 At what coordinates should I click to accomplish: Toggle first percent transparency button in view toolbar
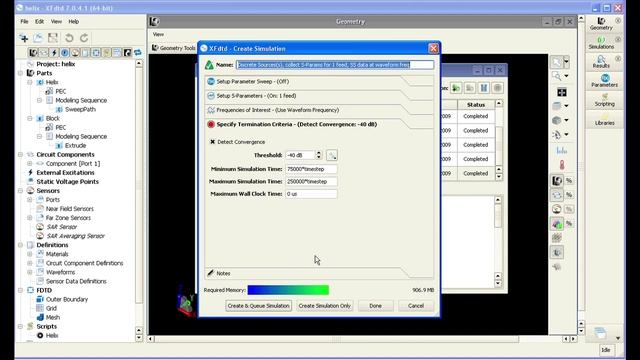[x=569, y=181]
